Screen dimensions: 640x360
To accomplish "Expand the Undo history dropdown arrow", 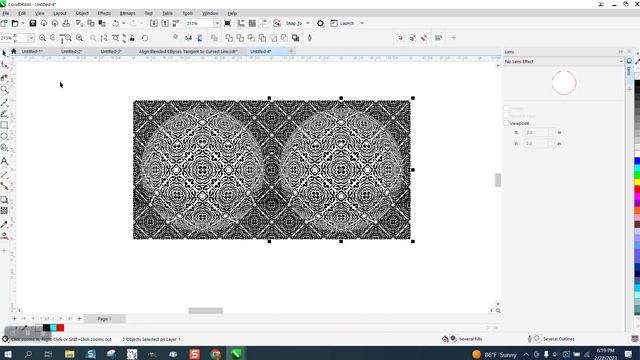I will tap(124, 23).
